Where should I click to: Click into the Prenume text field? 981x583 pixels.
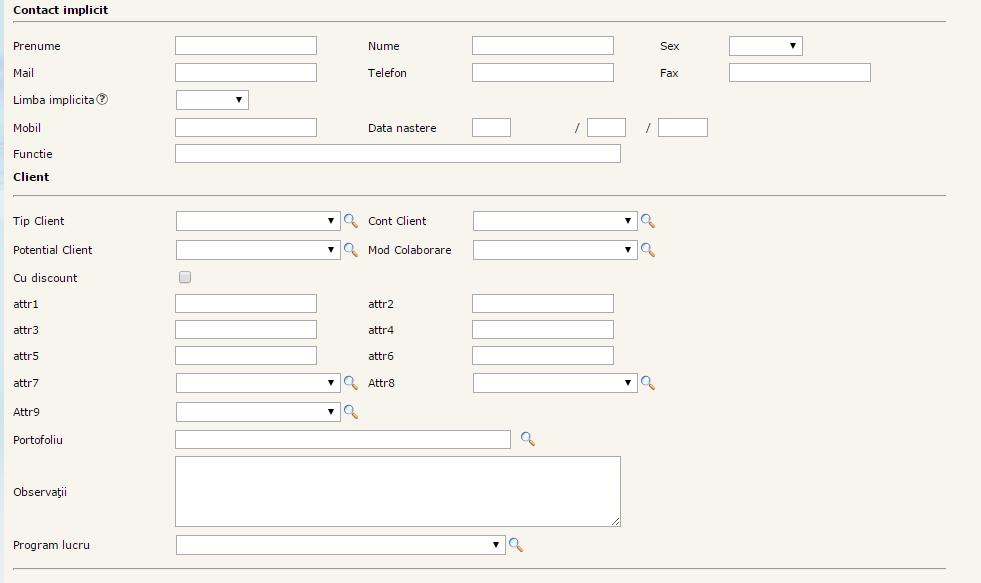[245, 46]
